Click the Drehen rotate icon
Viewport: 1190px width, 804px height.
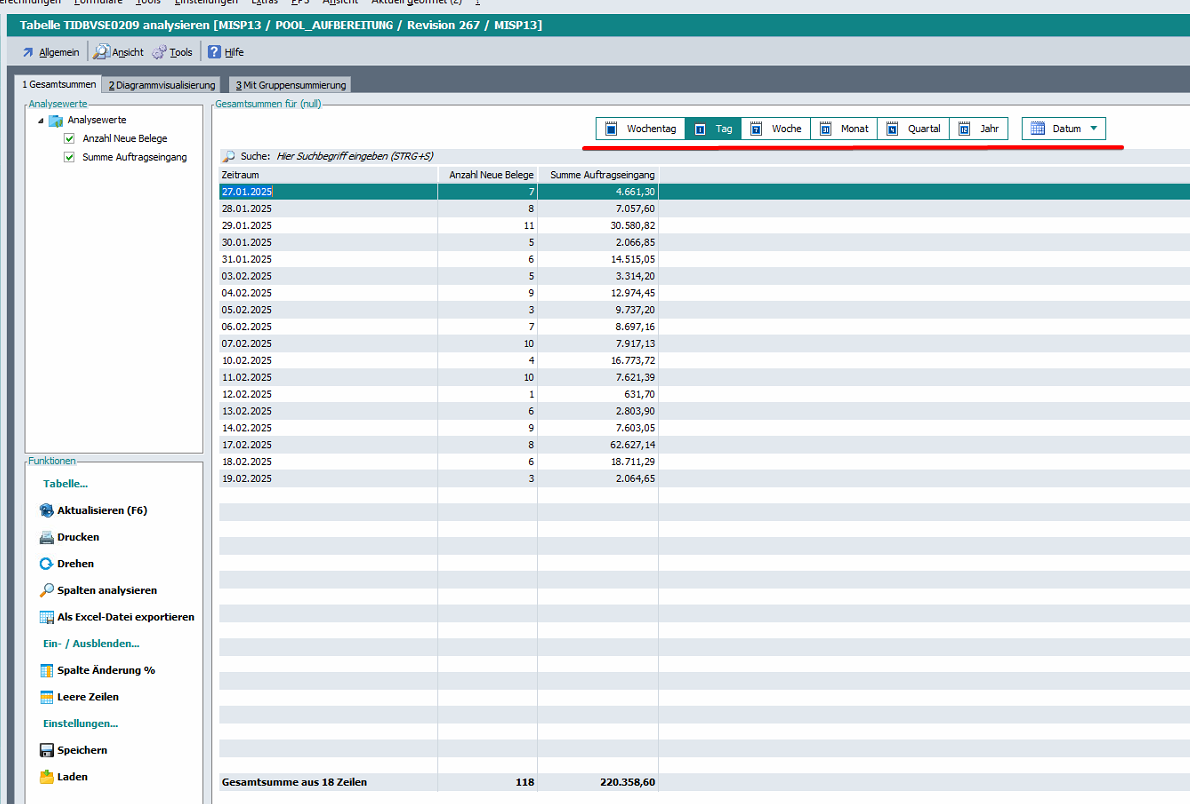point(47,564)
